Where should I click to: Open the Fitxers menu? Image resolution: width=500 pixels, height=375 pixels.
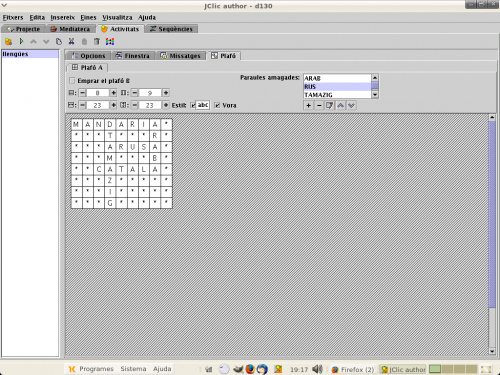tap(13, 17)
